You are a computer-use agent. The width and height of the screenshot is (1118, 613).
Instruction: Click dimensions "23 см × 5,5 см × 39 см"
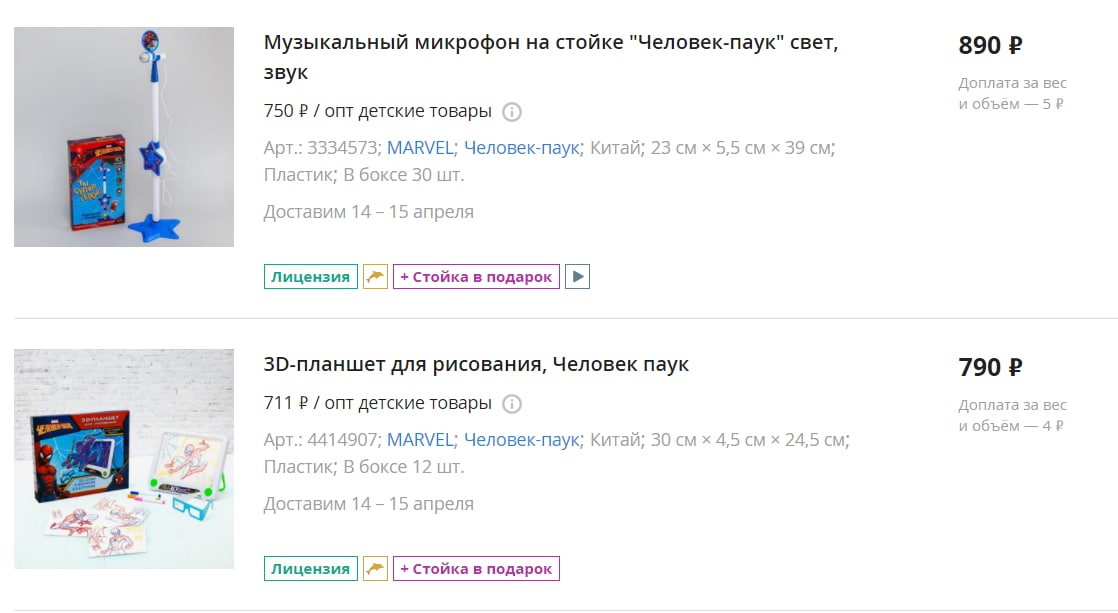click(741, 148)
